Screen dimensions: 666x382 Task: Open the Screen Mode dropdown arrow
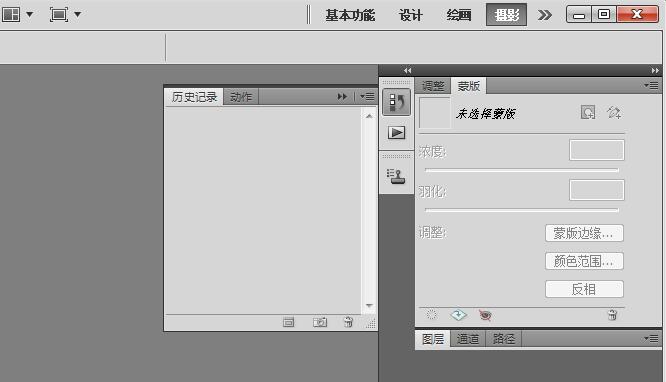(78, 14)
